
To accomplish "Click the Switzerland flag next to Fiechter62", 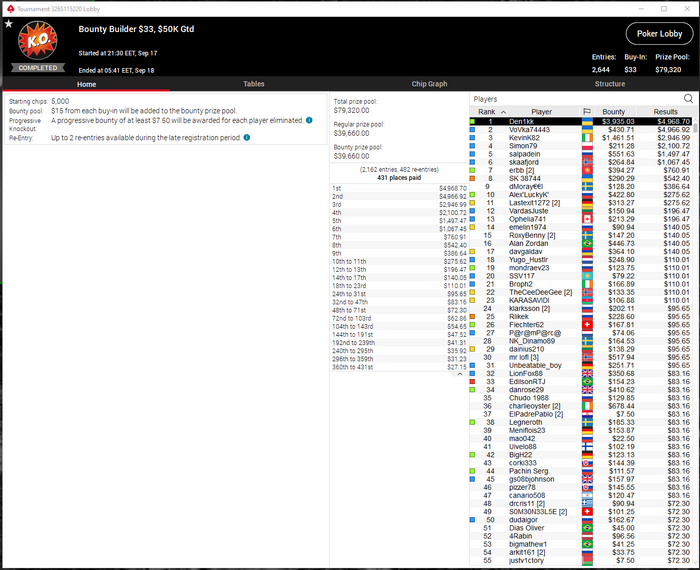I will pos(587,325).
